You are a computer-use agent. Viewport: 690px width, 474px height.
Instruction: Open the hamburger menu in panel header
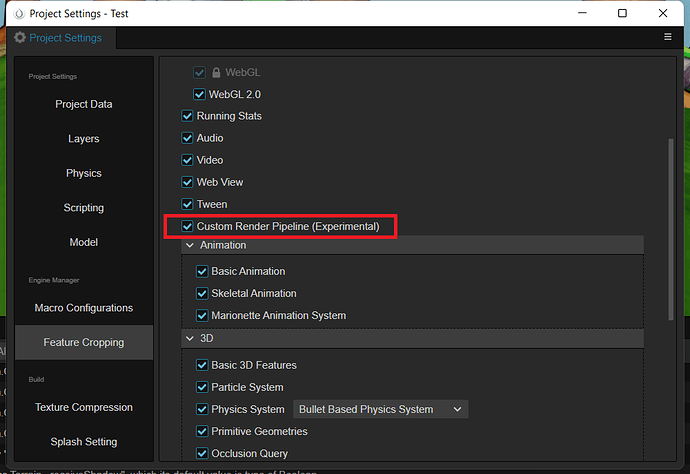click(668, 37)
